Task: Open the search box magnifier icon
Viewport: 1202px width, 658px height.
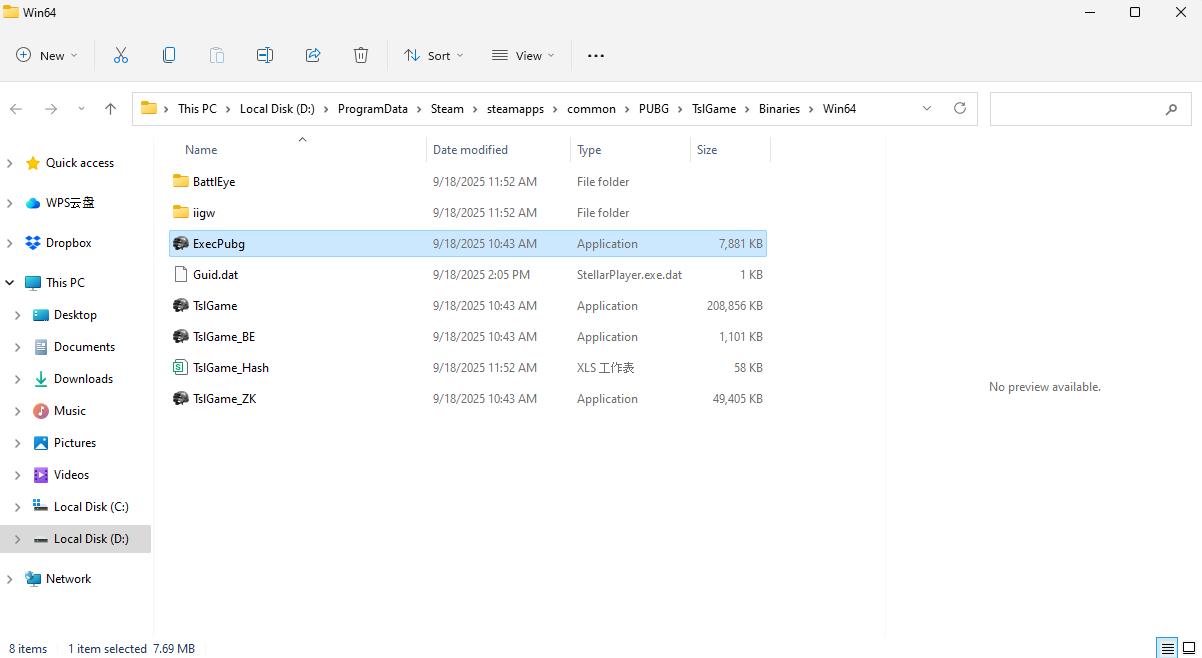Action: pos(1171,108)
